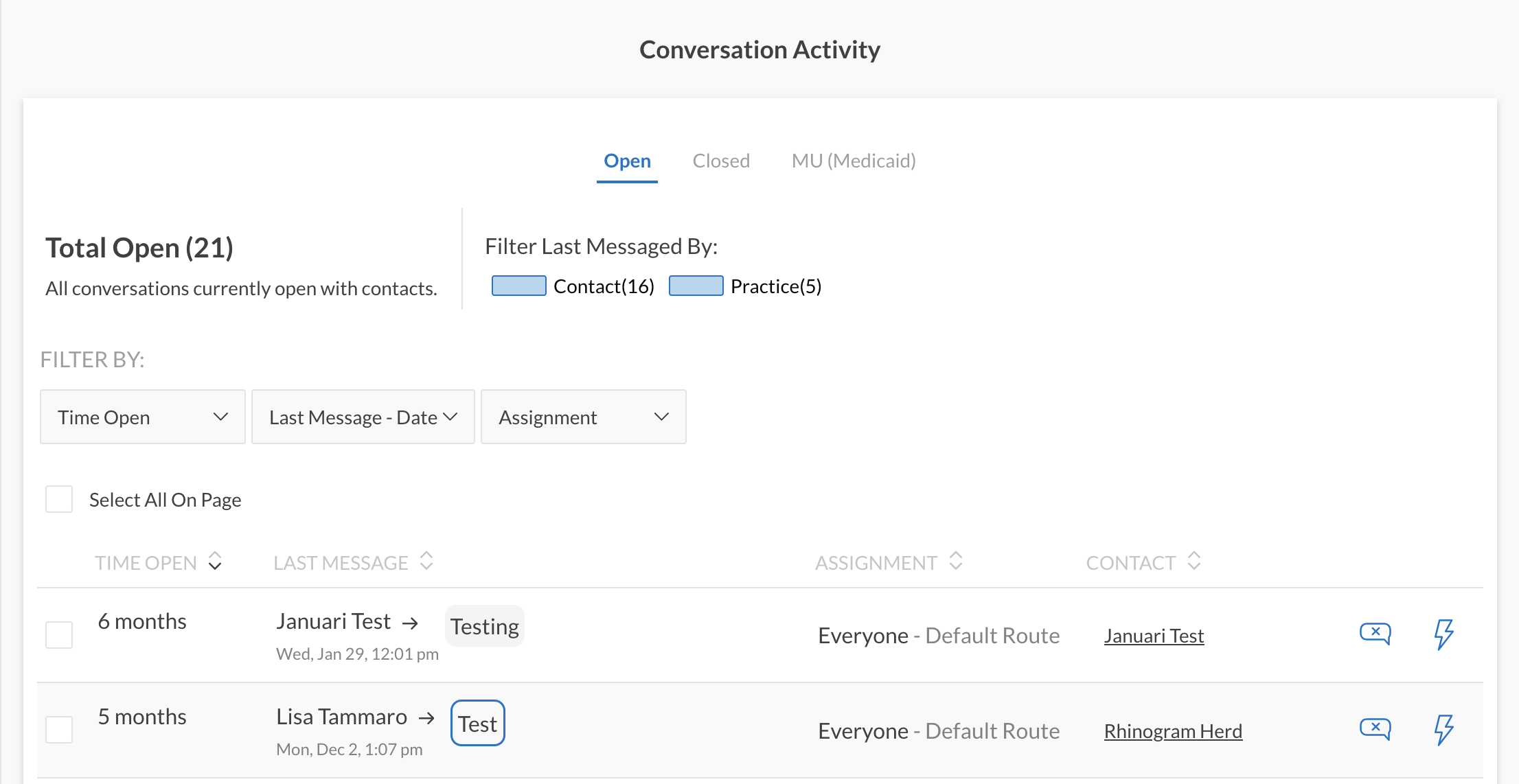Viewport: 1519px width, 784px height.
Task: Sort by Contact column arrows
Action: [x=1194, y=562]
